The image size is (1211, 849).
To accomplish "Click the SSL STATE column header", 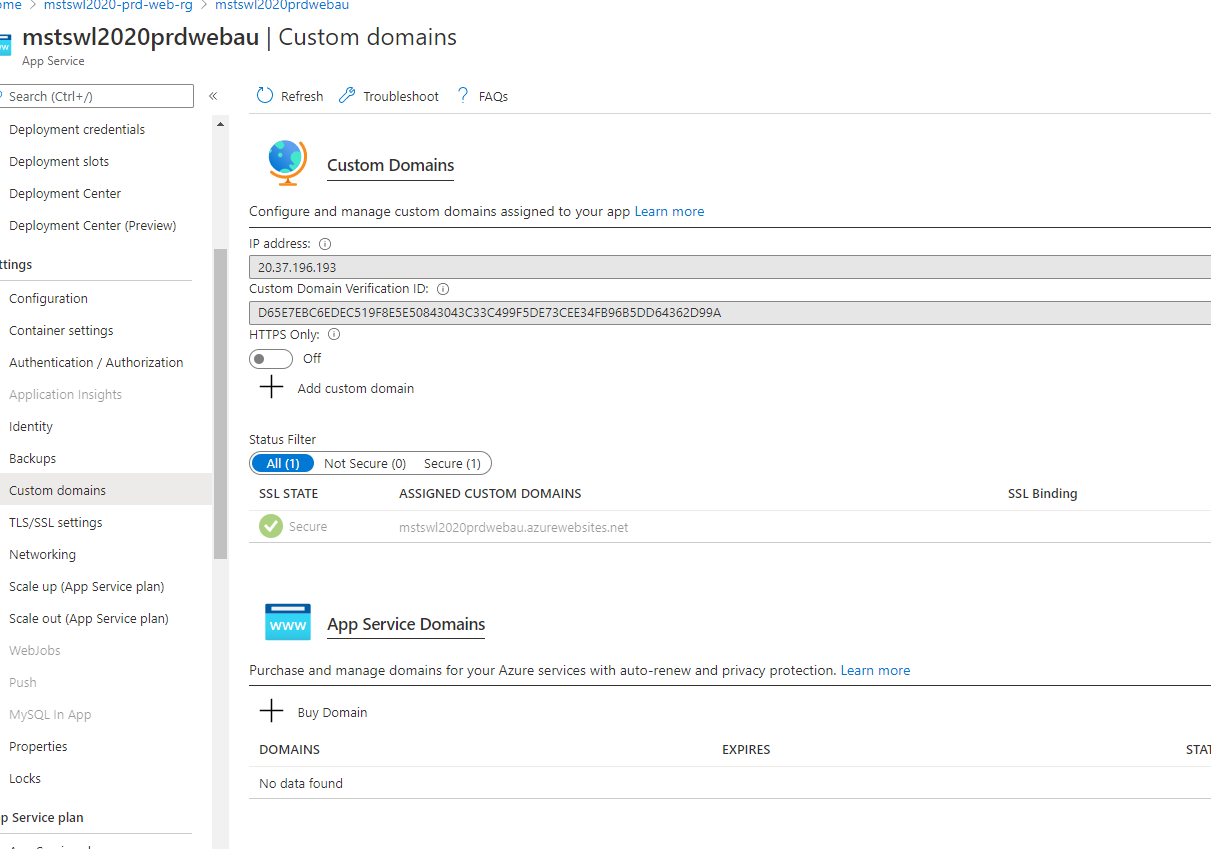I will point(288,494).
